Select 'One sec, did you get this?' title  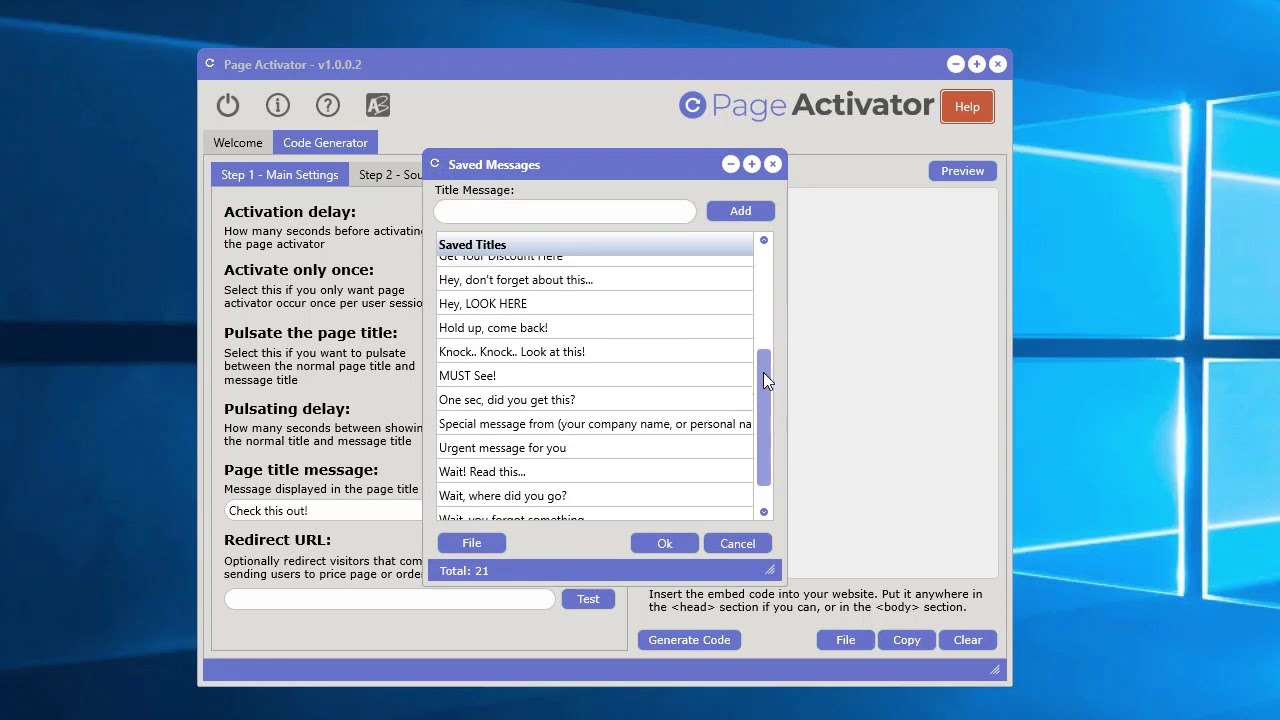pyautogui.click(x=595, y=400)
